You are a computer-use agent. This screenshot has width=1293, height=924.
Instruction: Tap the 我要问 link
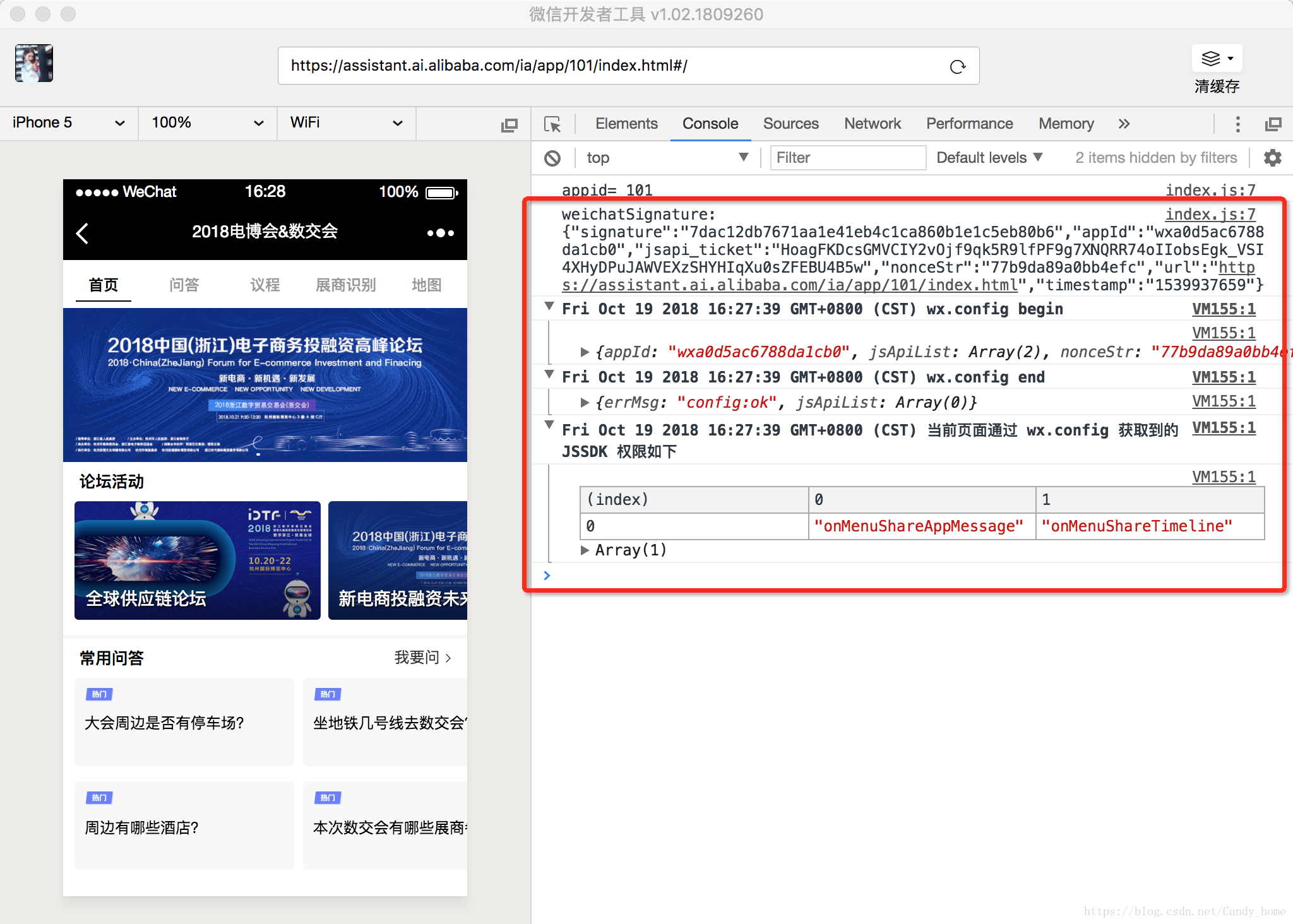click(x=422, y=658)
